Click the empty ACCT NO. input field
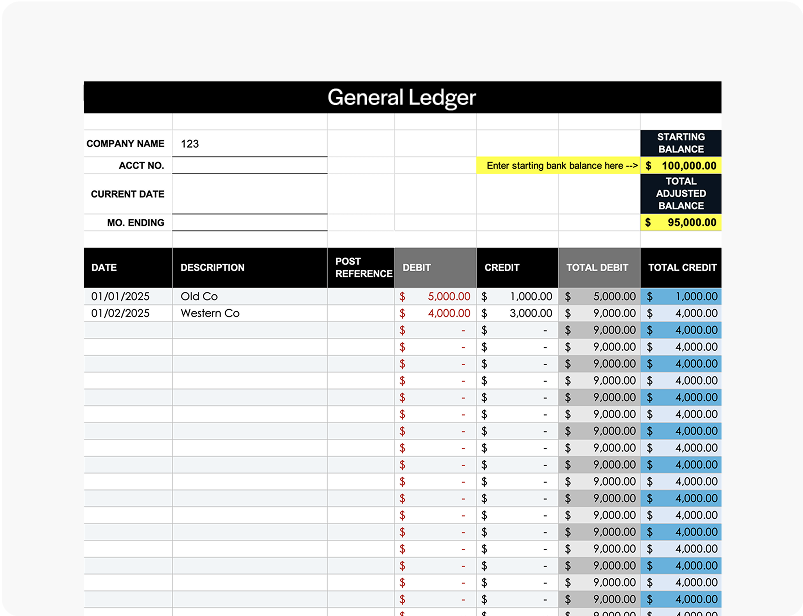This screenshot has width=803, height=616. pyautogui.click(x=249, y=166)
